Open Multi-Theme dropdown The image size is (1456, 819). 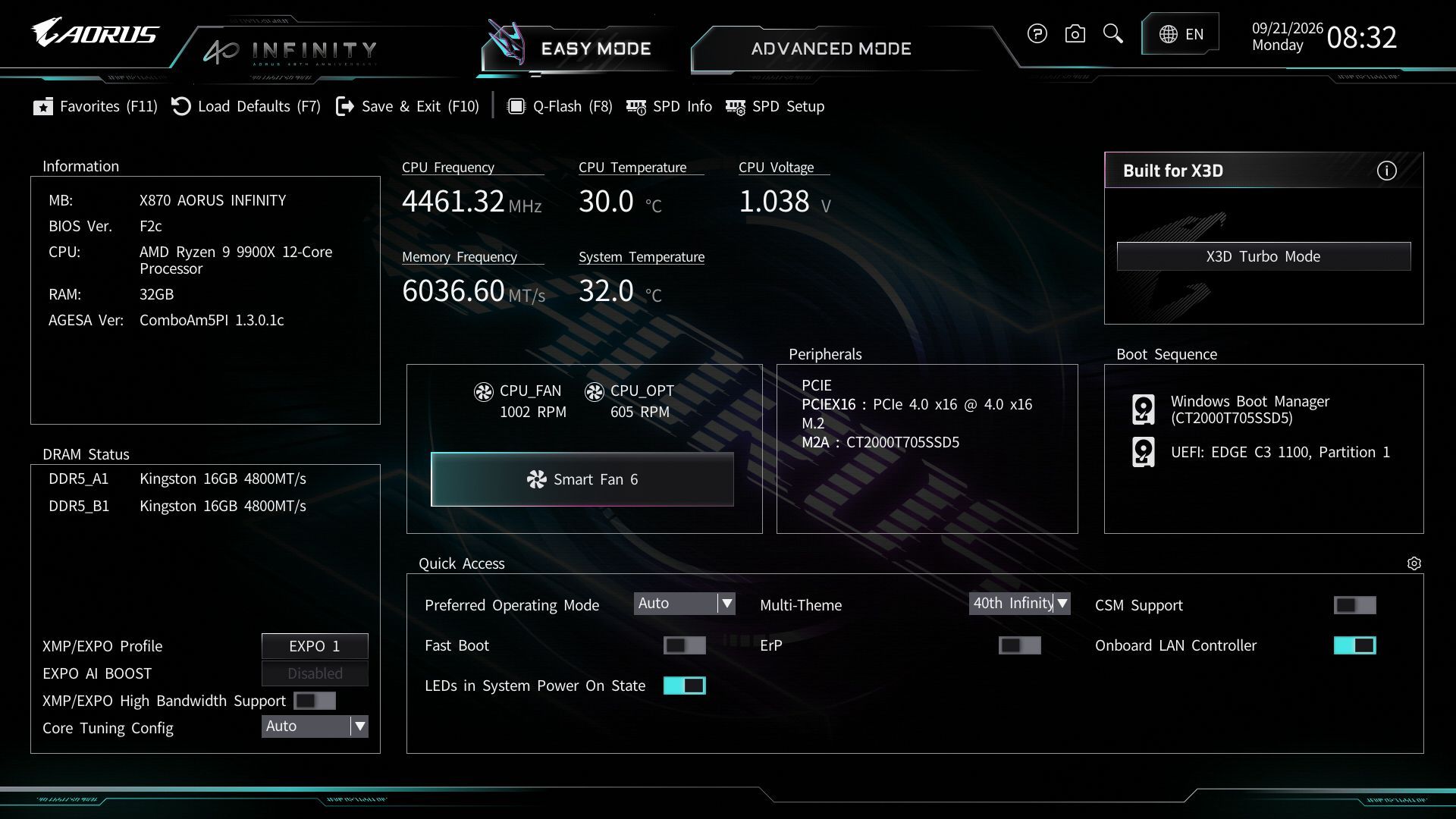pyautogui.click(x=1020, y=604)
